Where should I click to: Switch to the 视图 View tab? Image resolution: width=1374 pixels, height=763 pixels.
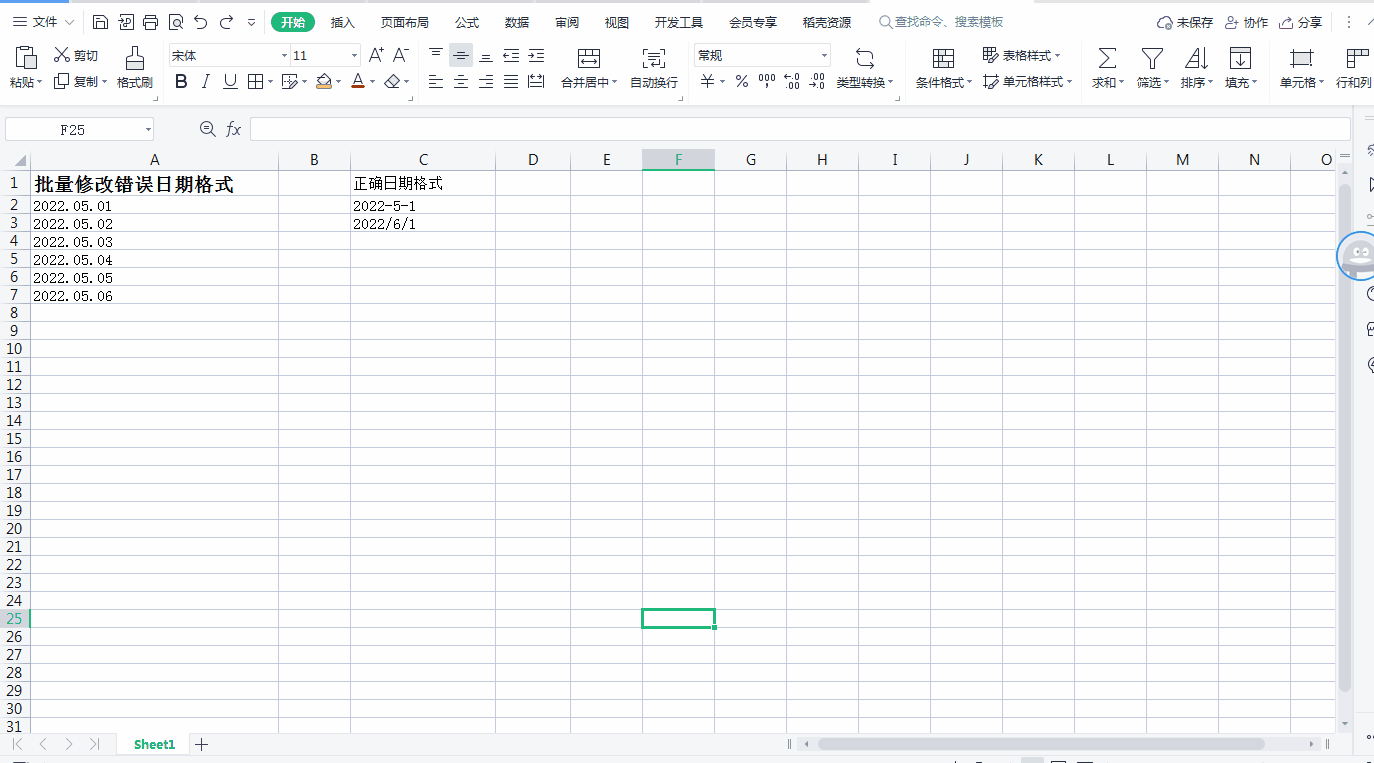[617, 22]
